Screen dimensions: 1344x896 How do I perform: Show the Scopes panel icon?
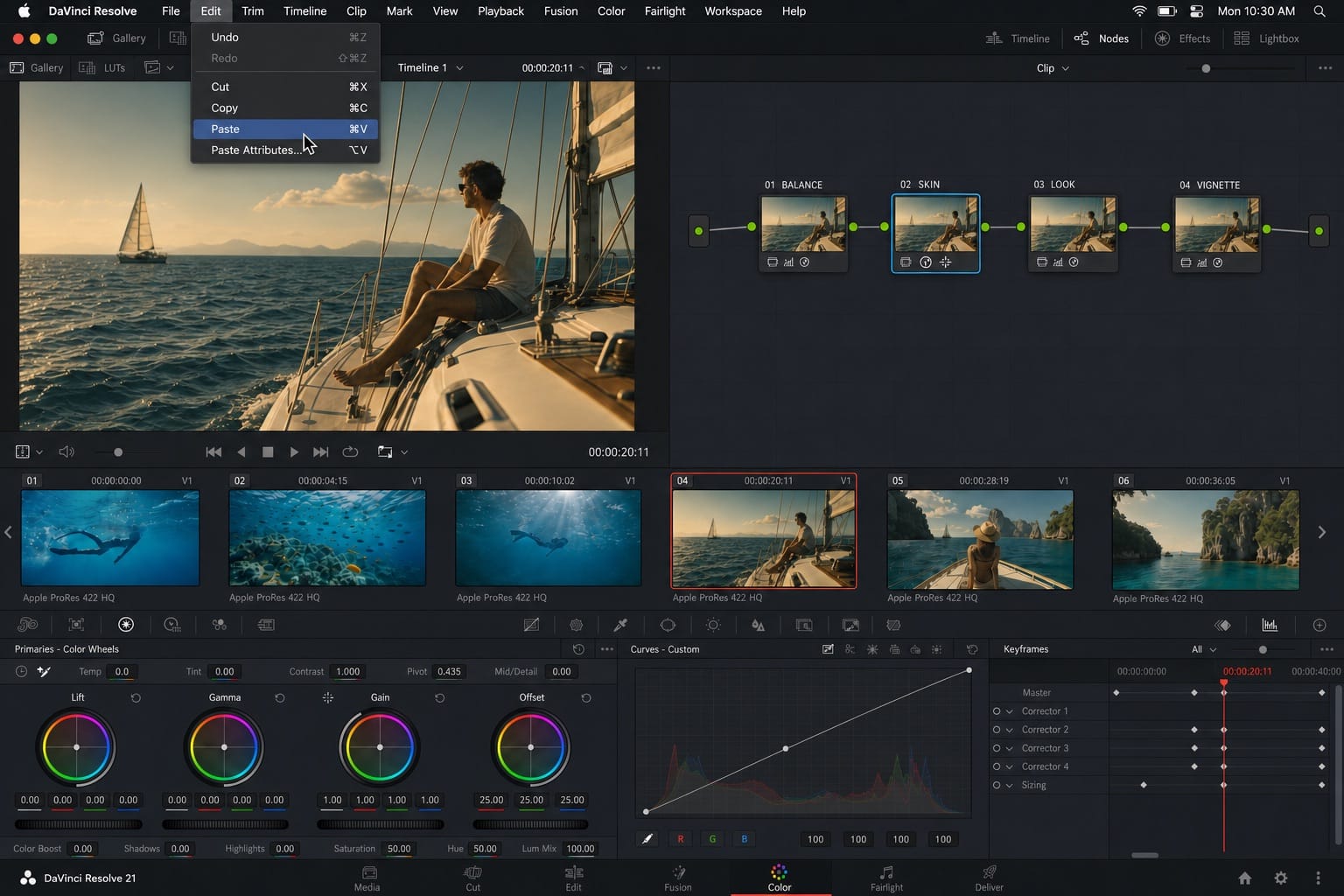tap(1270, 625)
